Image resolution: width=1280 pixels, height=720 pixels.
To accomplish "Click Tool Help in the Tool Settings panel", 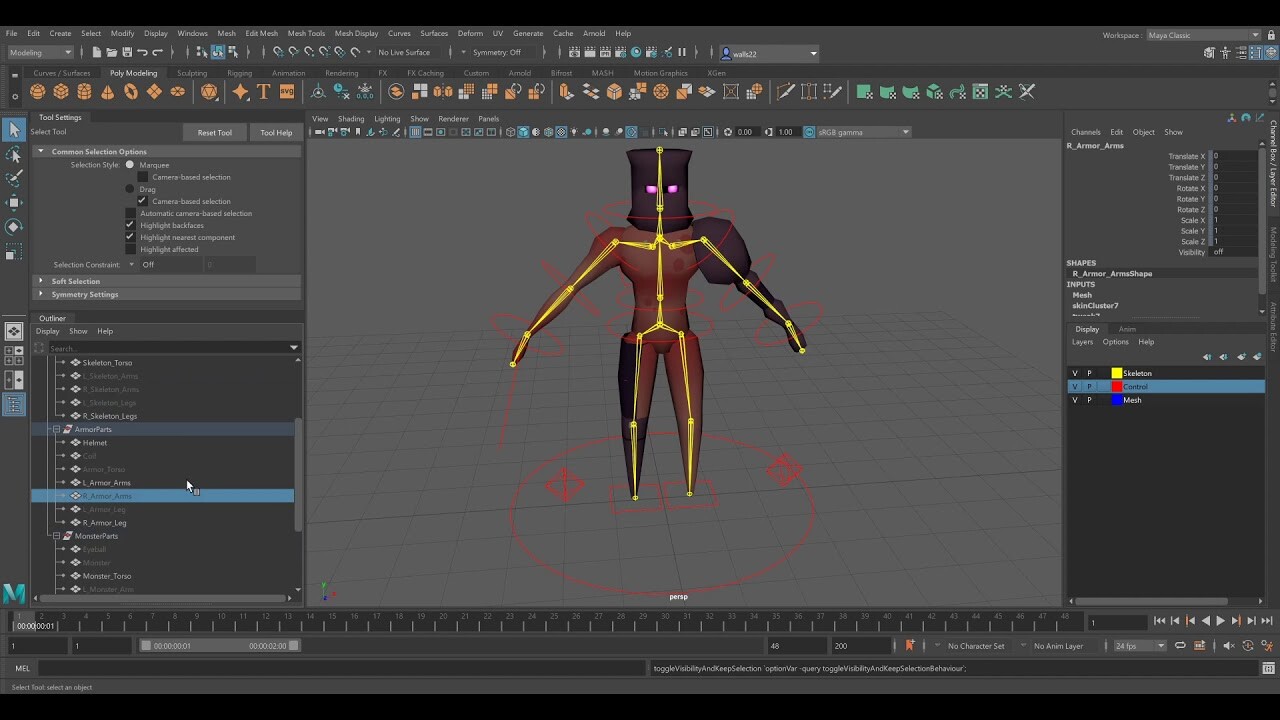I will point(276,131).
